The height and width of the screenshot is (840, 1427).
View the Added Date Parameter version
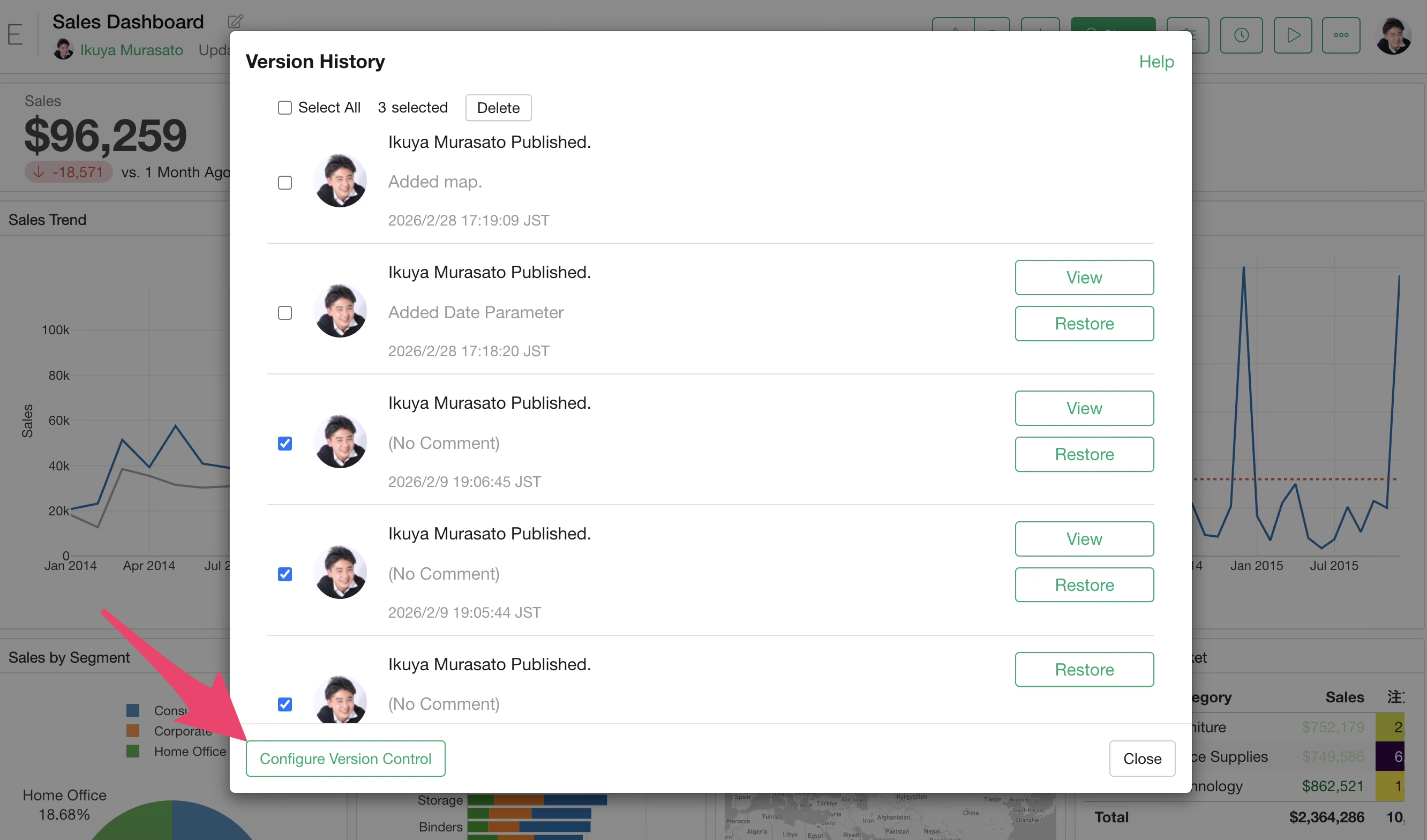(x=1084, y=277)
